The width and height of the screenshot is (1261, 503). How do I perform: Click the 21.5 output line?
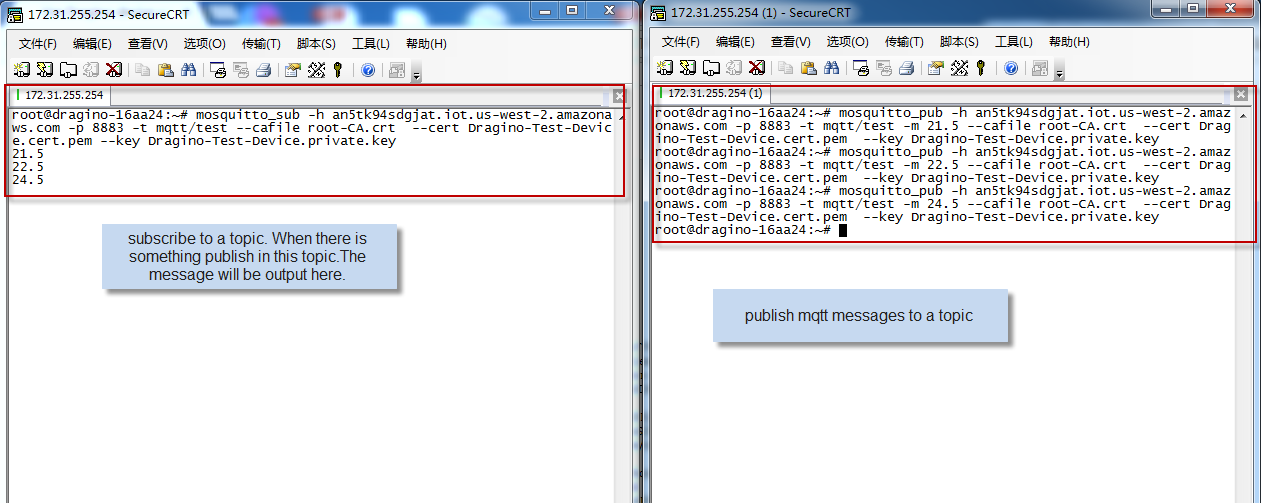point(27,154)
